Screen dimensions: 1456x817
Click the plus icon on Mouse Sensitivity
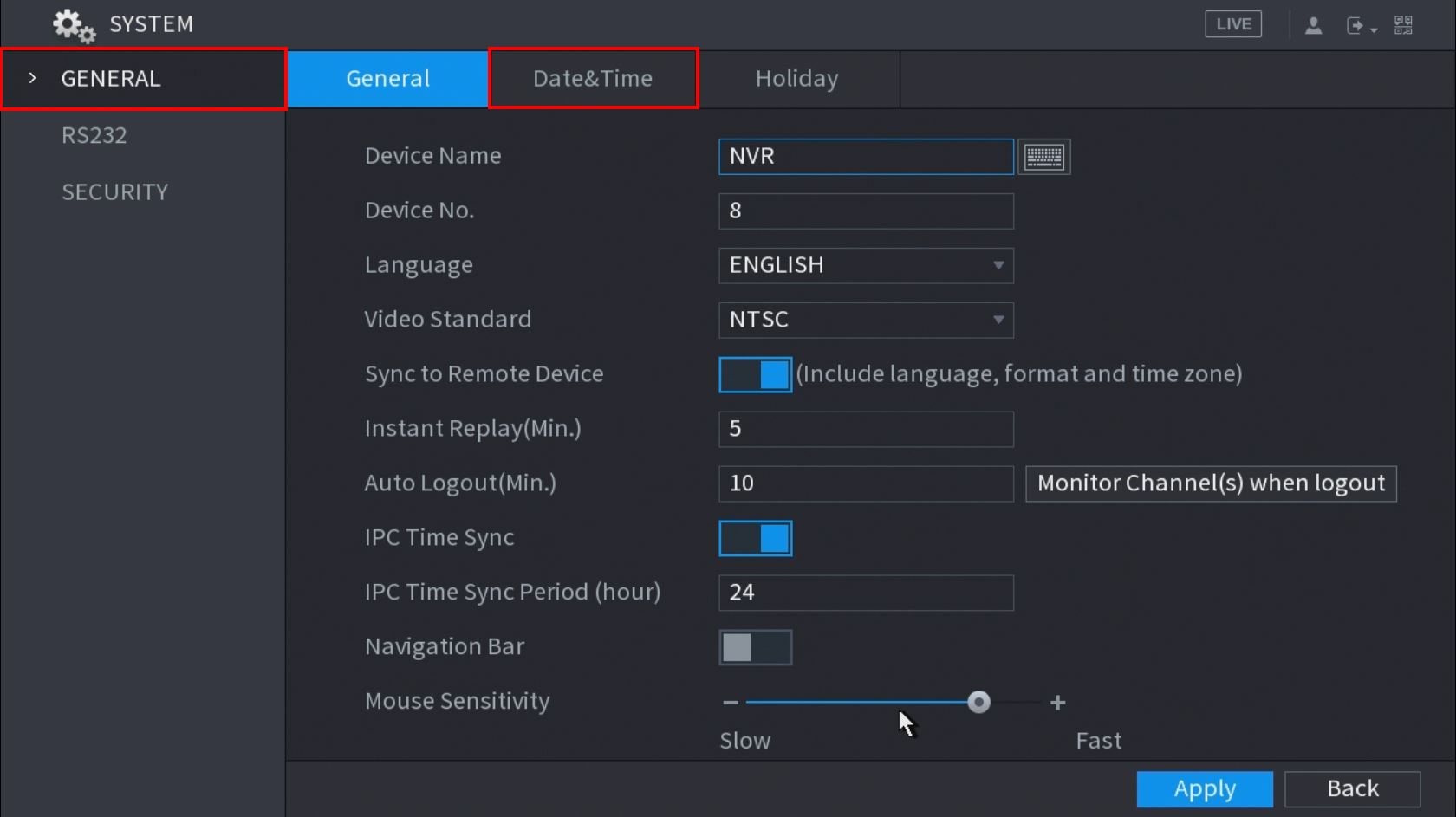pos(1057,703)
